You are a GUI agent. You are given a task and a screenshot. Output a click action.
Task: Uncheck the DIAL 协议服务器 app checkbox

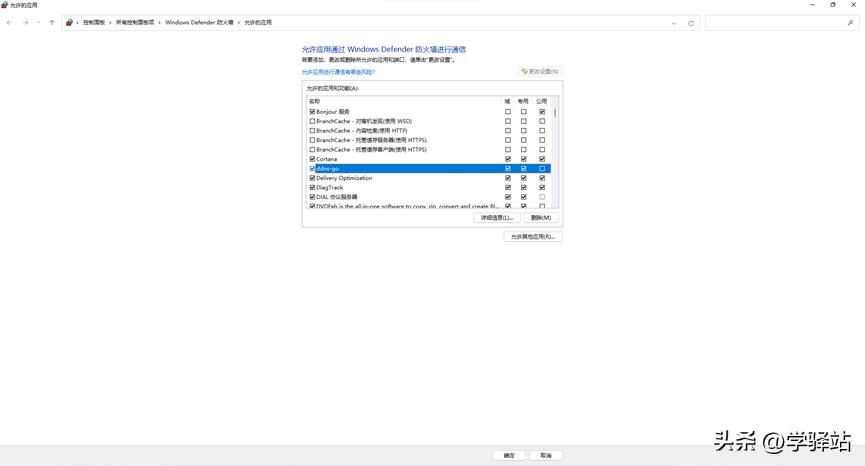point(312,197)
